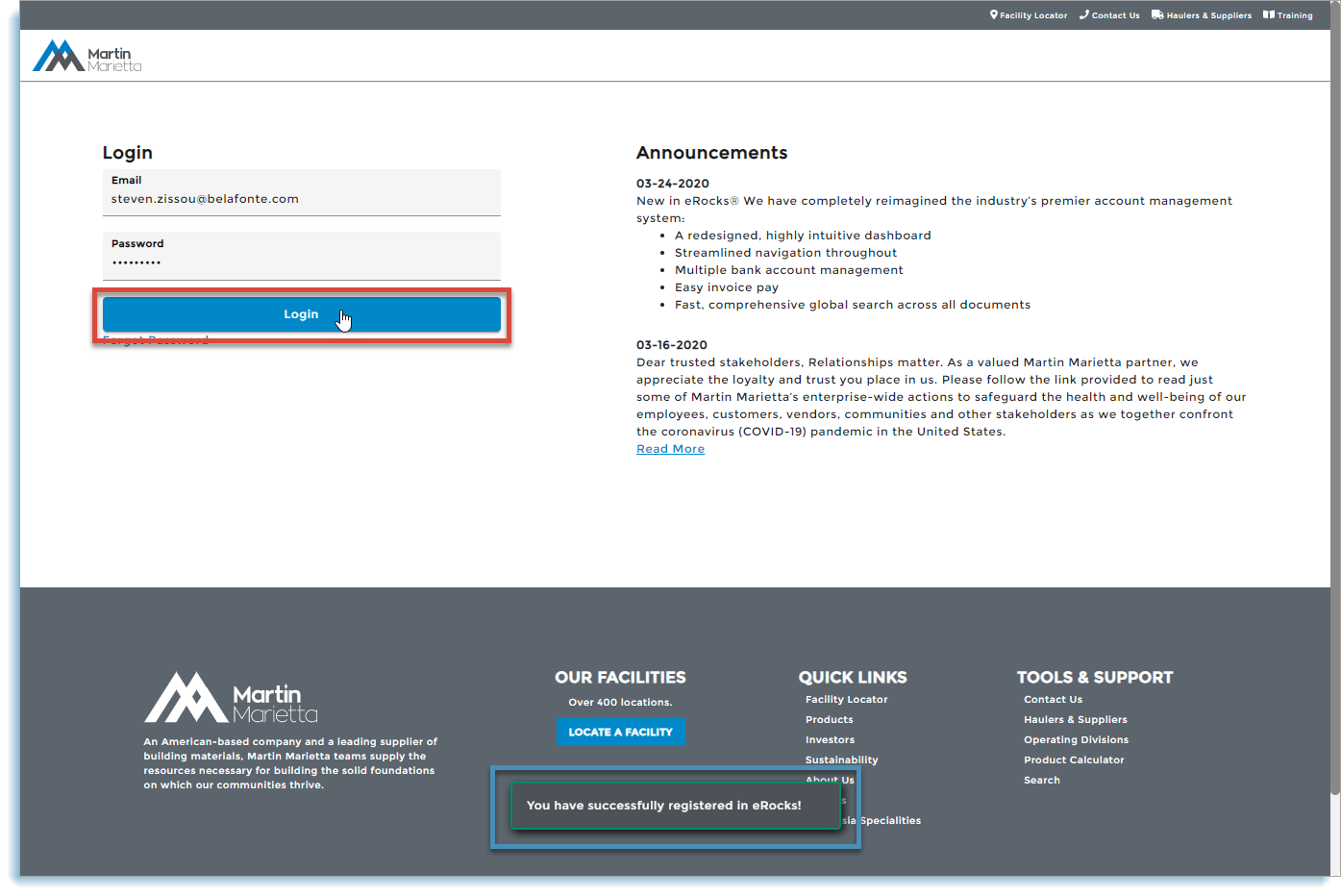Click the Facility Locator pin icon

pyautogui.click(x=994, y=14)
